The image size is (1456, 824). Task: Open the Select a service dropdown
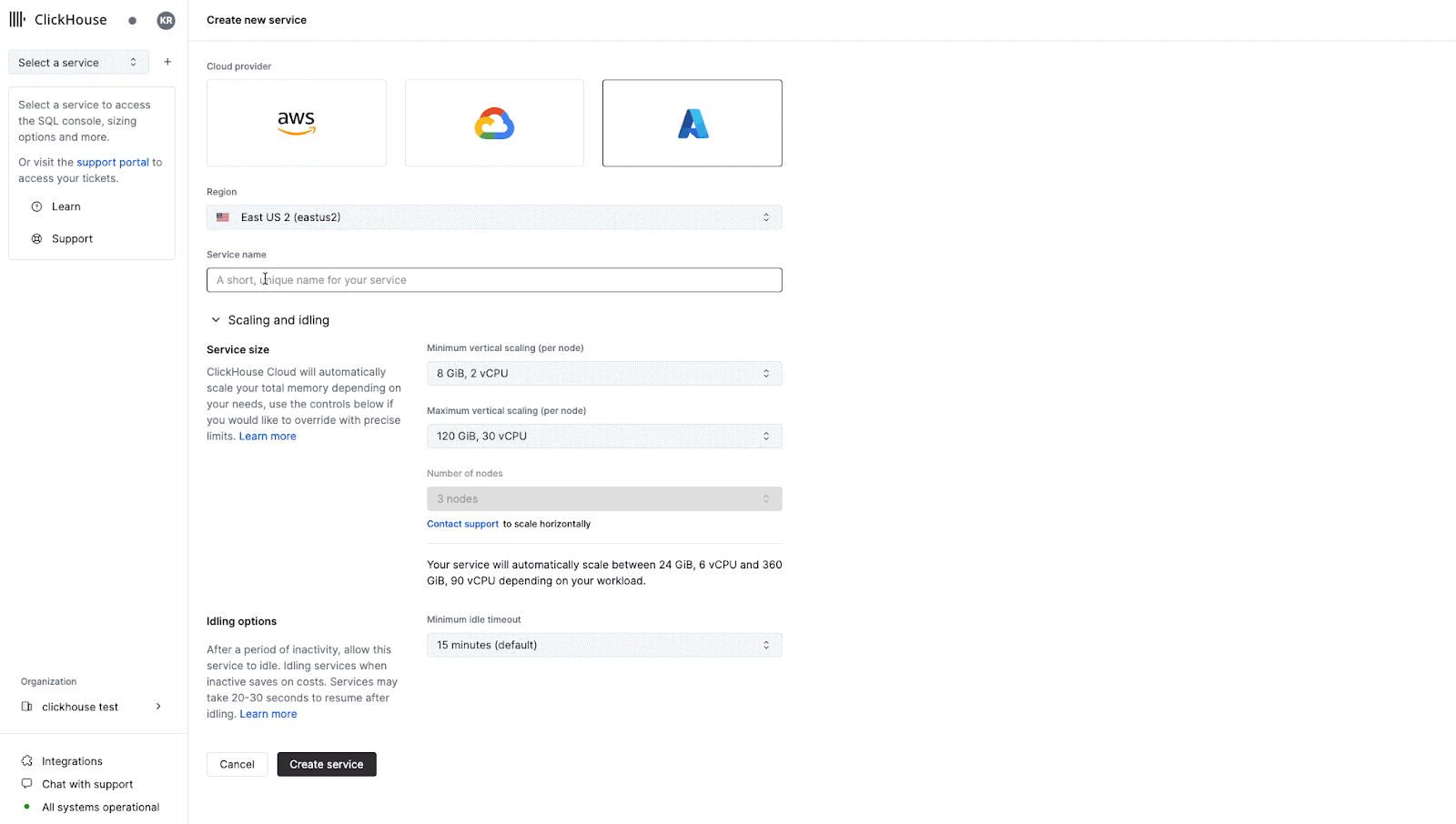[x=77, y=63]
